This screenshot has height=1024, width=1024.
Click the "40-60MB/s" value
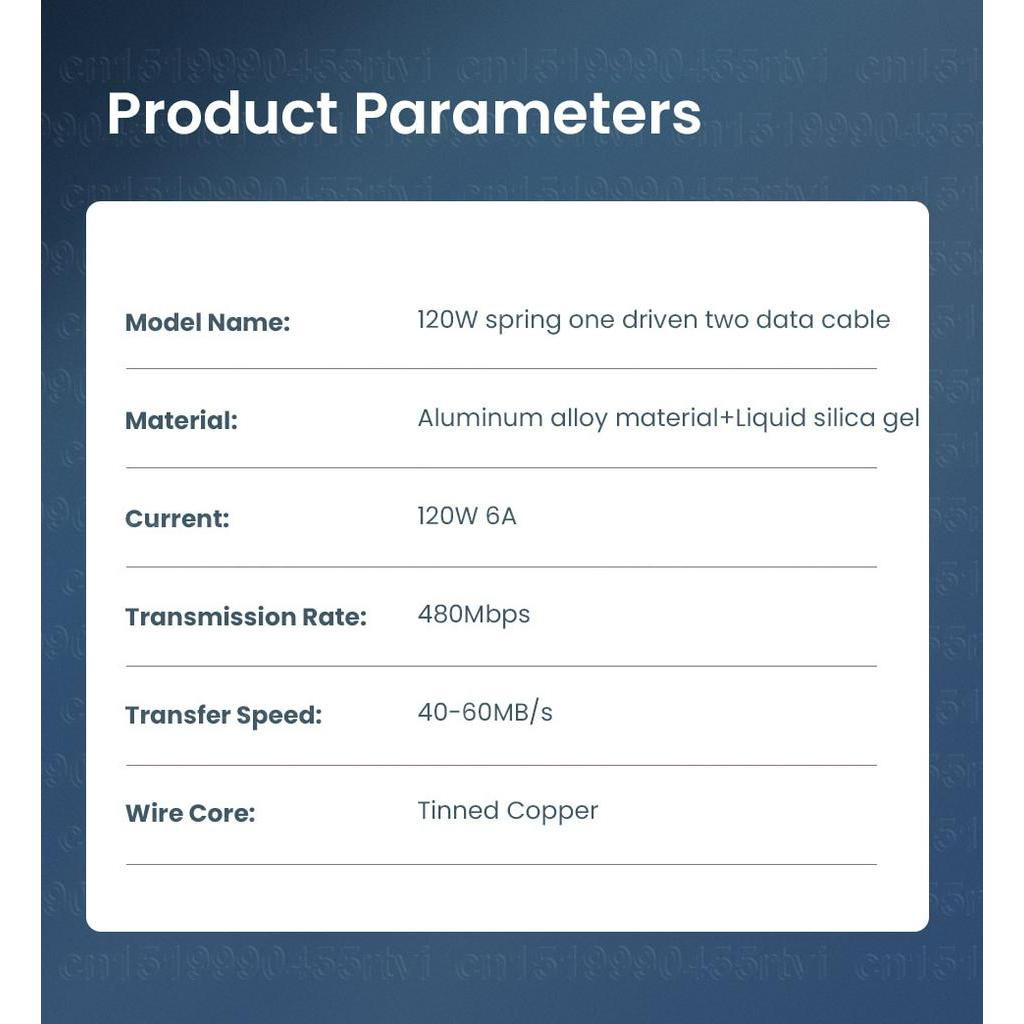click(x=485, y=712)
